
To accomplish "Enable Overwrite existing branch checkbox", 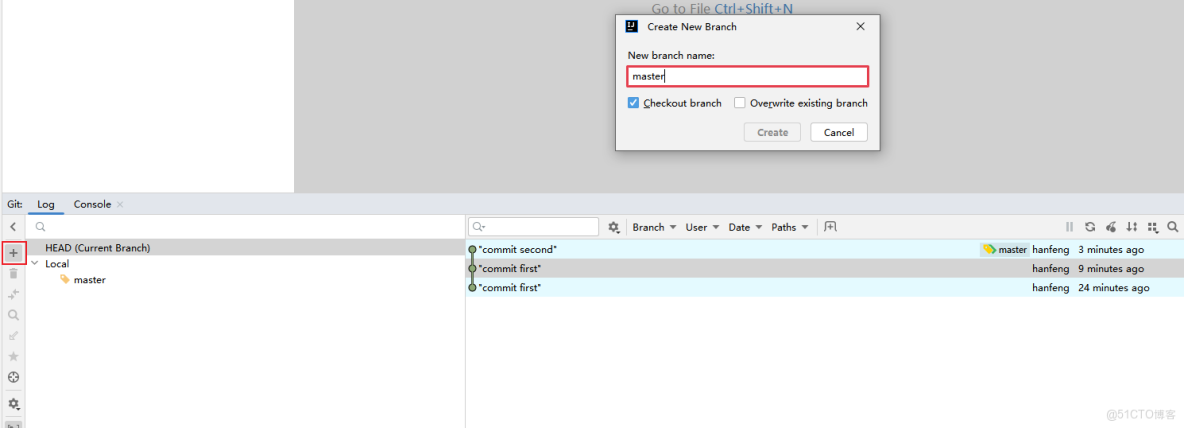I will [x=740, y=103].
